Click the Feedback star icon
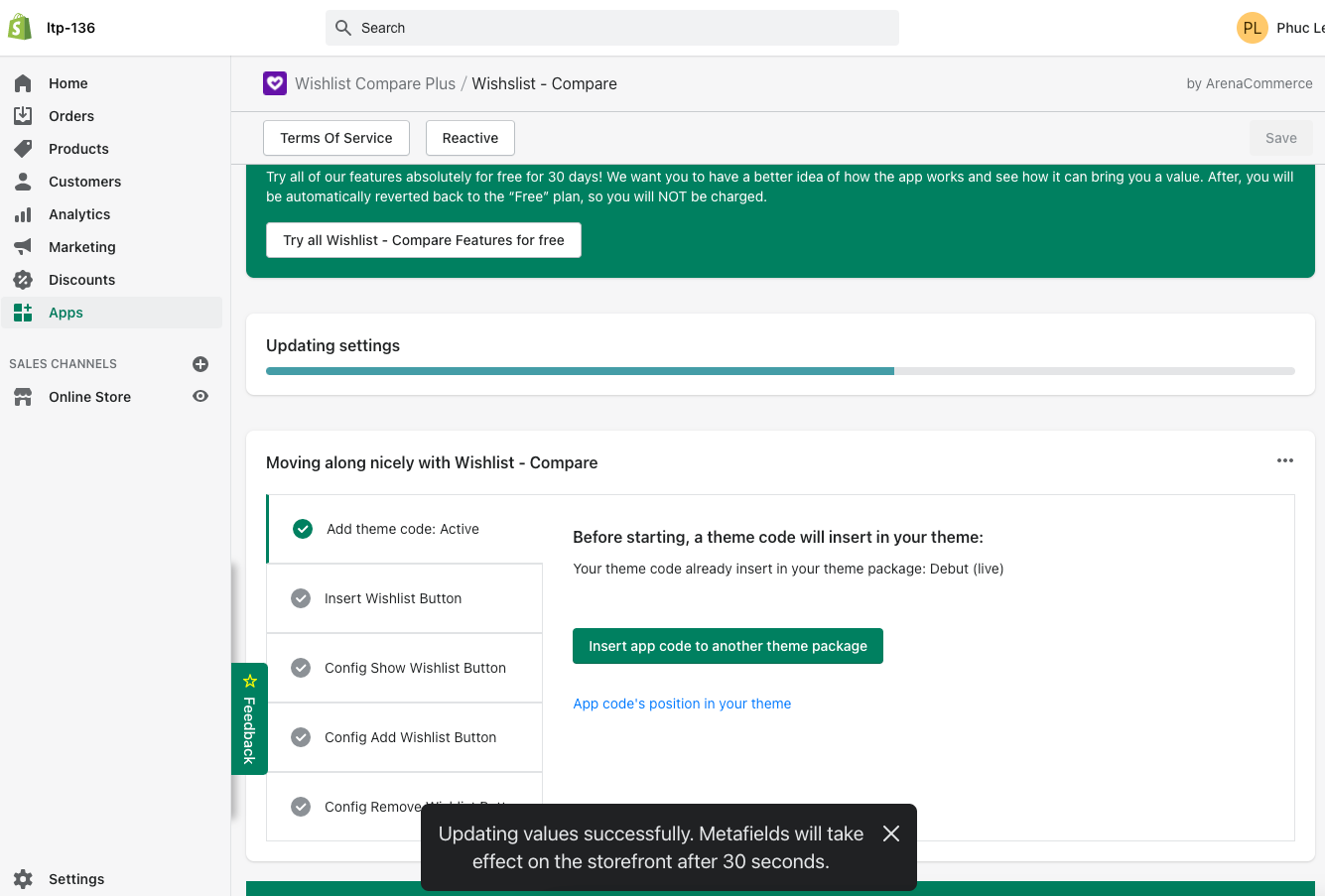 (x=250, y=681)
